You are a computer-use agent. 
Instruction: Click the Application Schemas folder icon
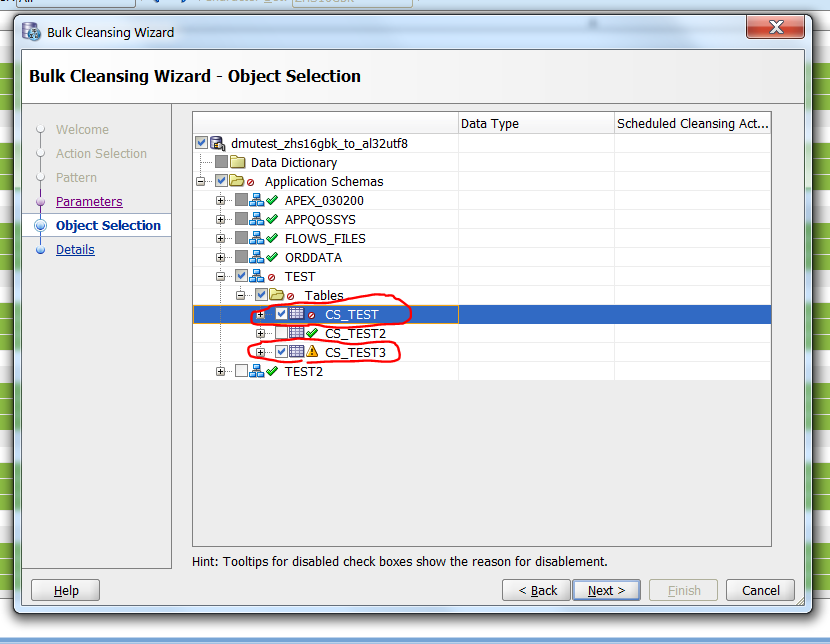[x=237, y=181]
